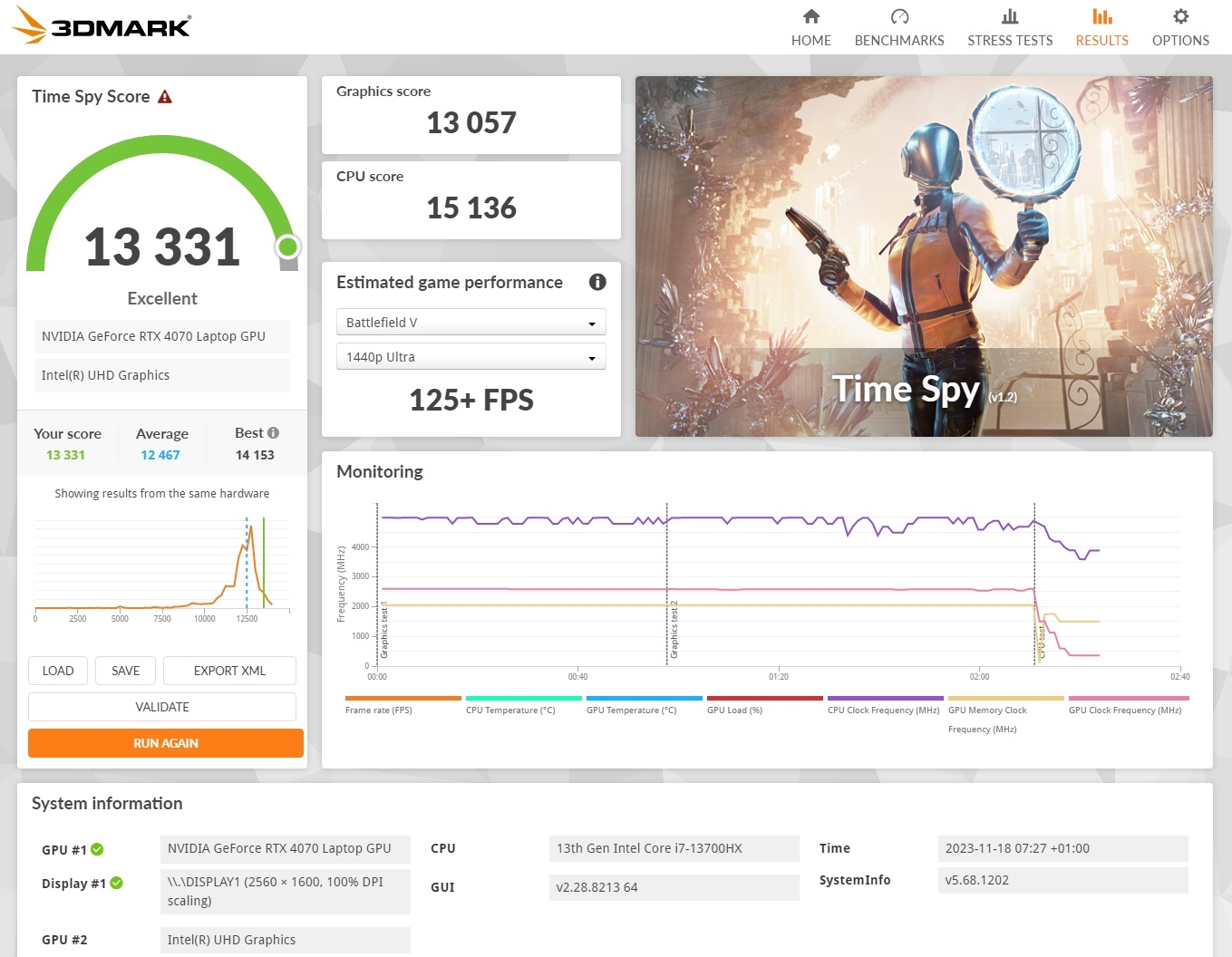Select the BENCHMARKS menu item

point(899,40)
